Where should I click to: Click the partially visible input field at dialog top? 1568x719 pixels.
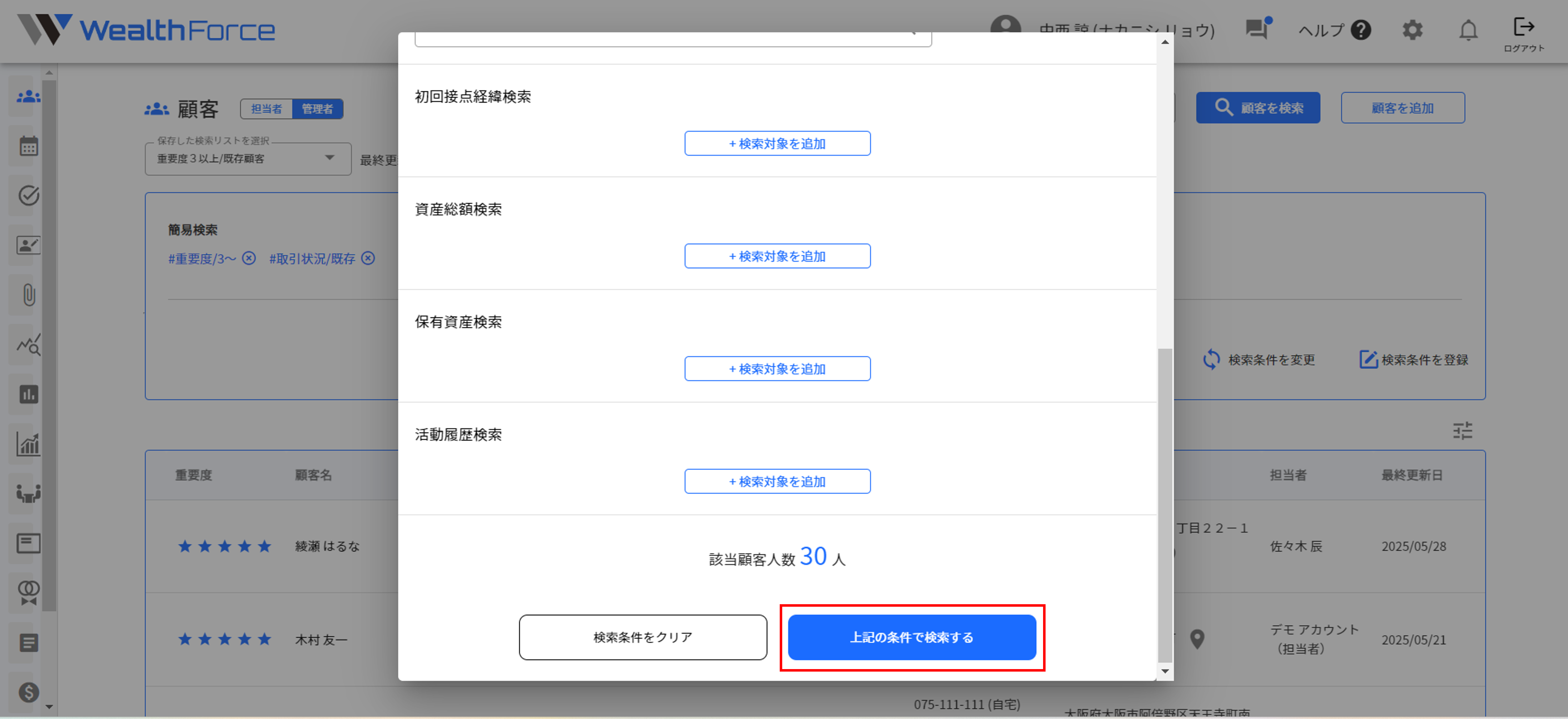coord(672,40)
